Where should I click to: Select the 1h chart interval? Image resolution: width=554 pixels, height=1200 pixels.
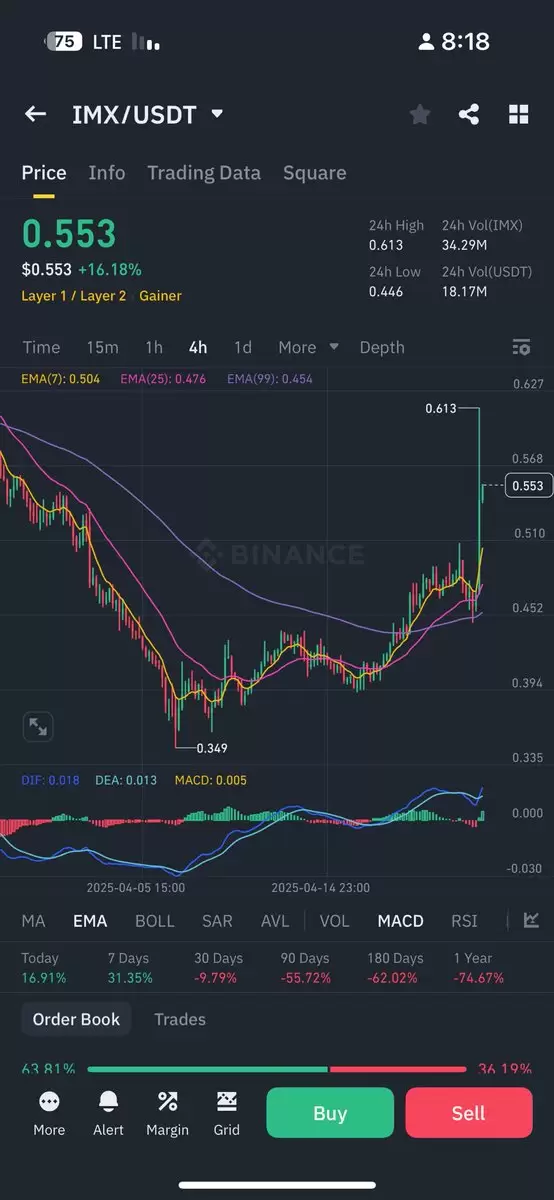coord(154,347)
